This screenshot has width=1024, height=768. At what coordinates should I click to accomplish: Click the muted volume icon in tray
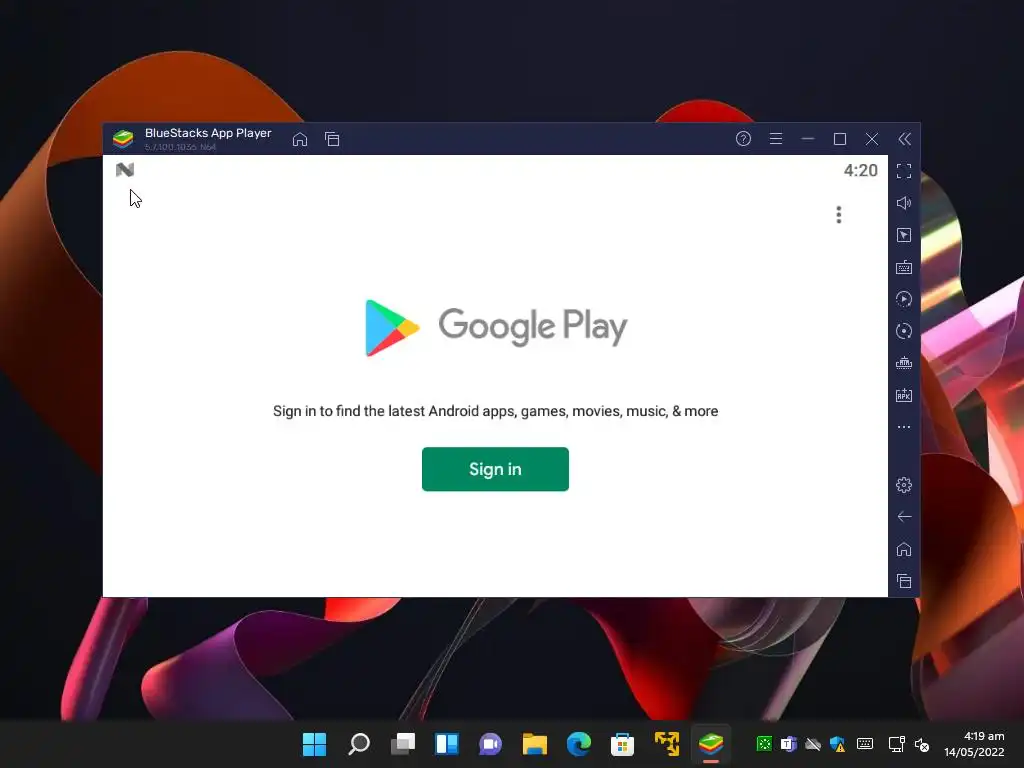(922, 744)
